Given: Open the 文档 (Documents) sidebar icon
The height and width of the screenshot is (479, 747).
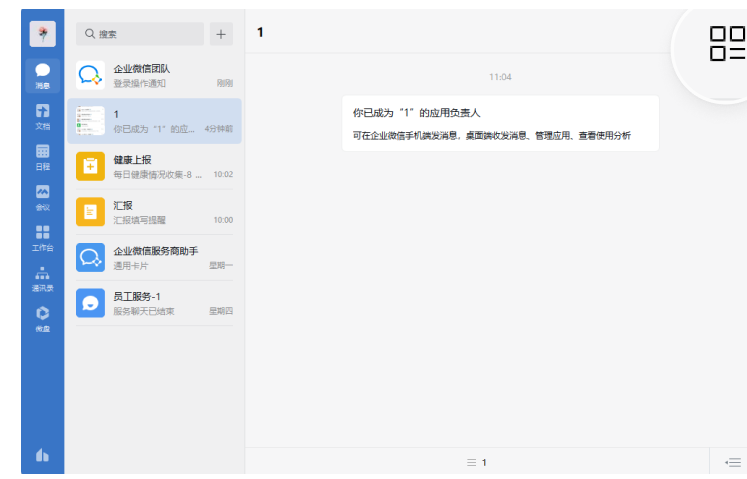Looking at the screenshot, I should click(x=42, y=116).
